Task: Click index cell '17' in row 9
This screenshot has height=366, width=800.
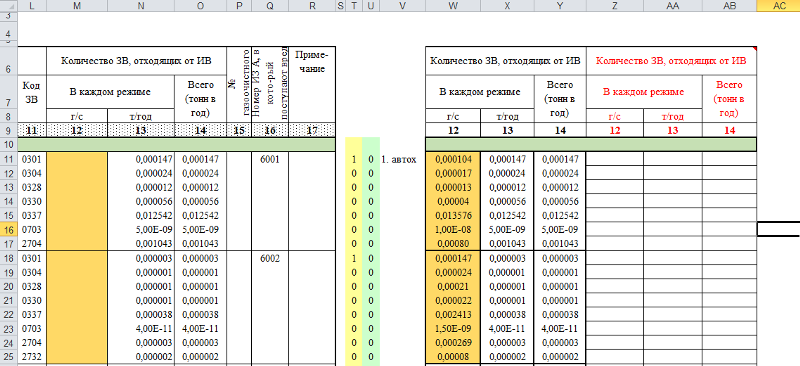Action: pyautogui.click(x=312, y=131)
